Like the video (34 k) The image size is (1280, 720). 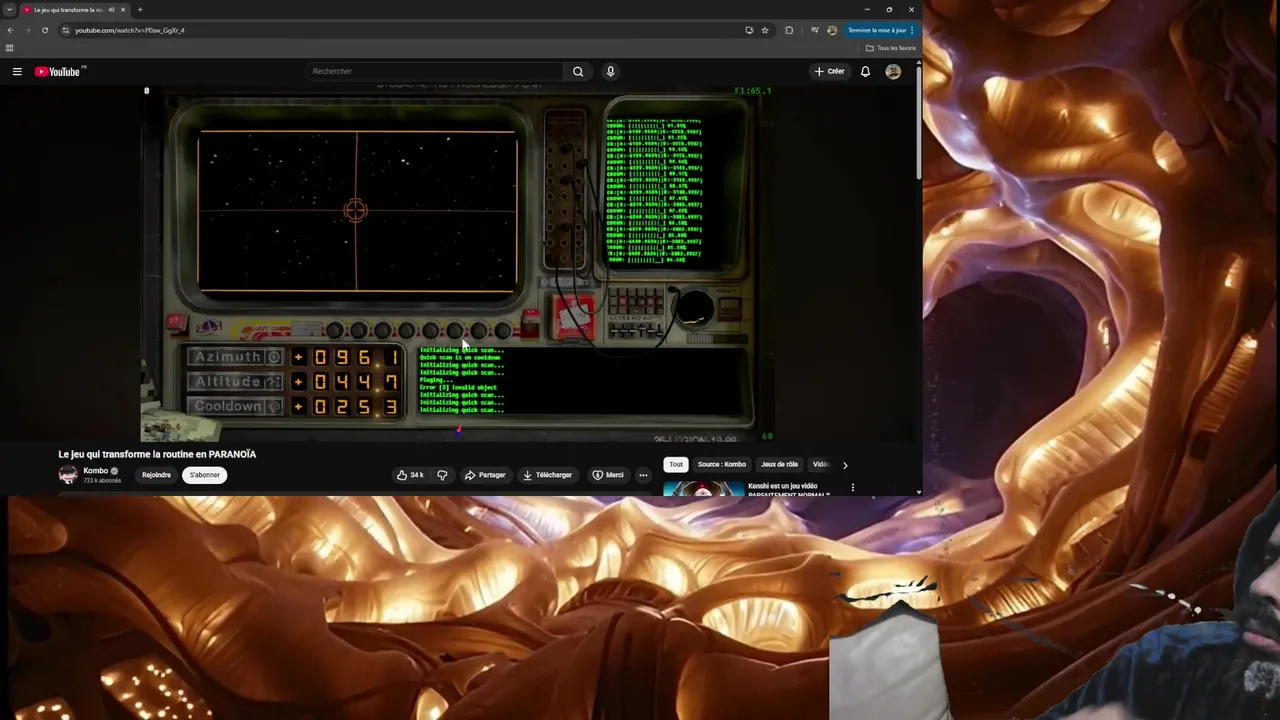(410, 475)
